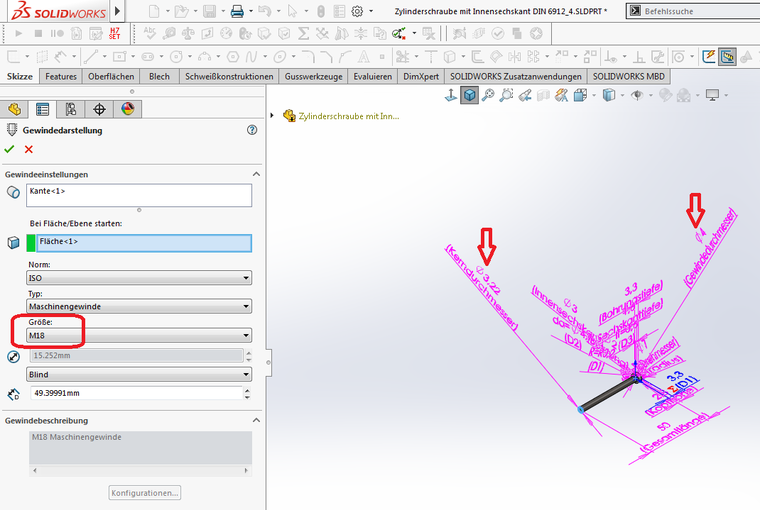Screen dimensions: 760x510
Task: Click Zoom to Fit icon
Action: tap(488, 95)
